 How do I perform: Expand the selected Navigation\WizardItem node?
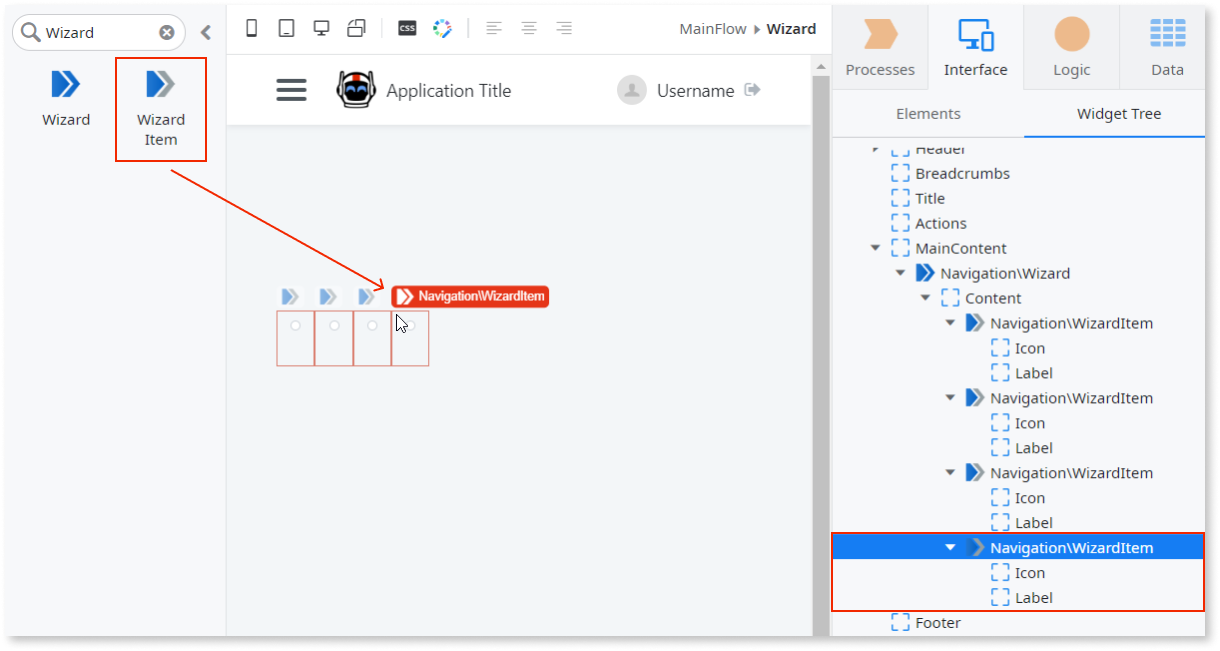[x=950, y=547]
